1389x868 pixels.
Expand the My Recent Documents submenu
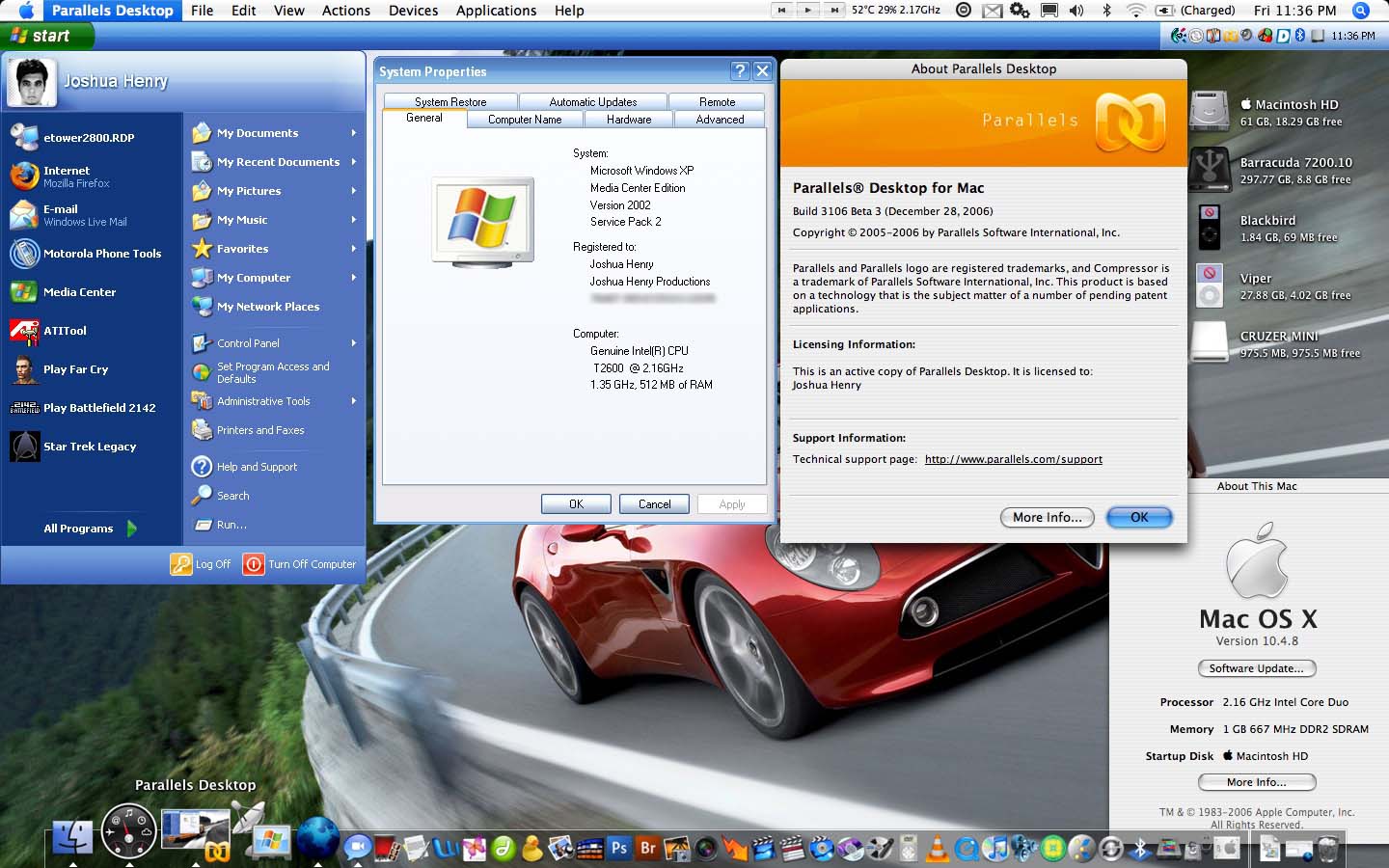pyautogui.click(x=354, y=162)
